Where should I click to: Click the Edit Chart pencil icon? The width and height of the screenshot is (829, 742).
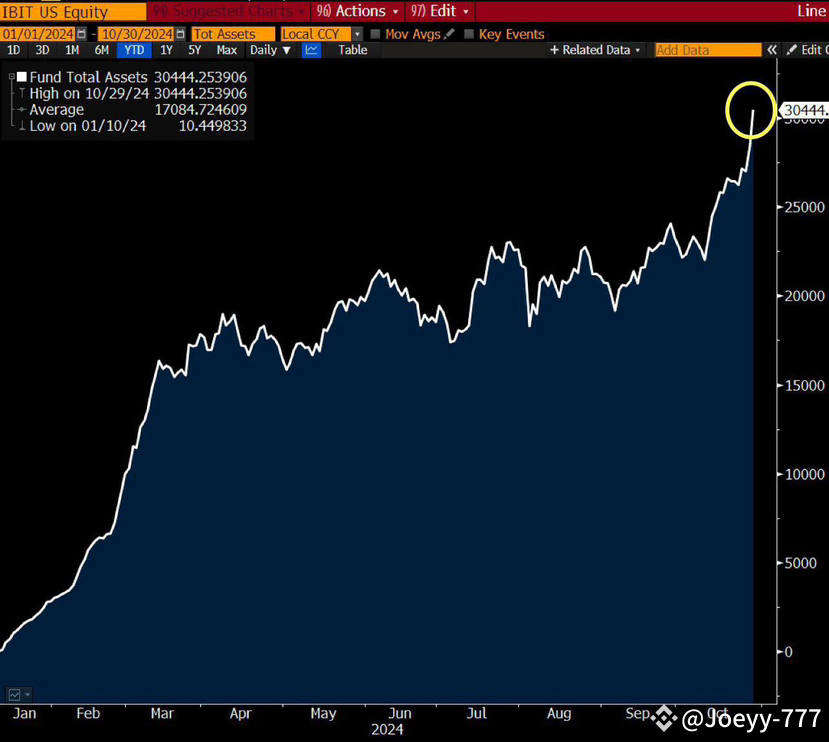791,50
